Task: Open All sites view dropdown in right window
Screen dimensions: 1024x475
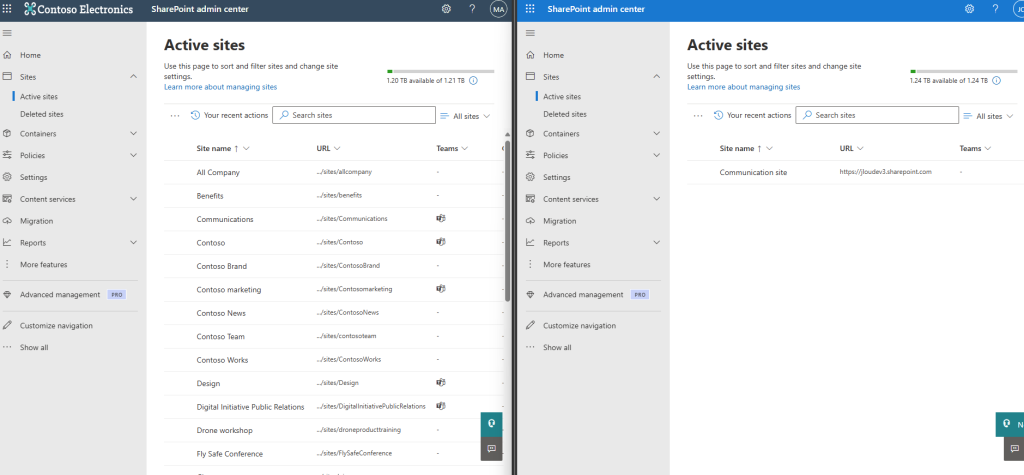Action: [x=988, y=116]
